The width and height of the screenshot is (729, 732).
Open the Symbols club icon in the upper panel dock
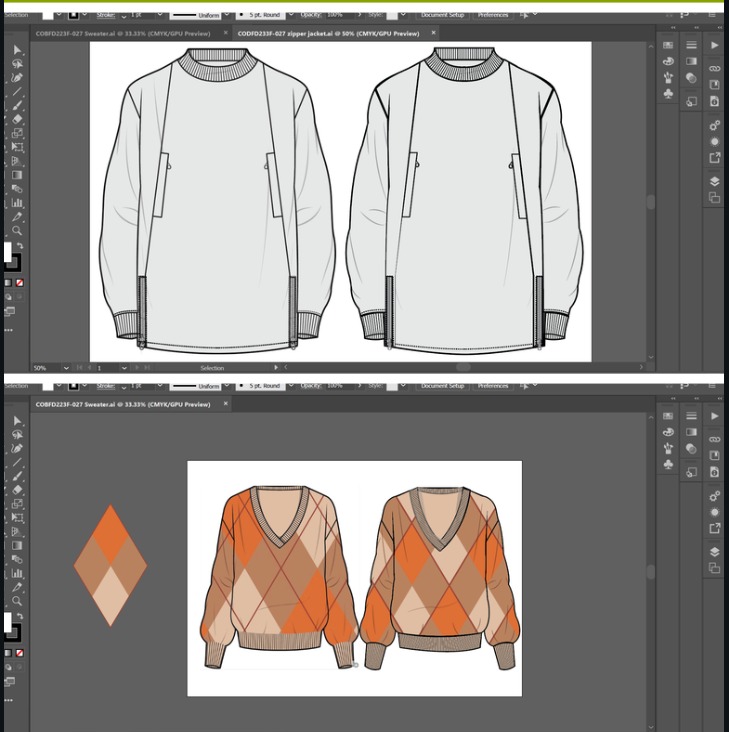point(668,93)
